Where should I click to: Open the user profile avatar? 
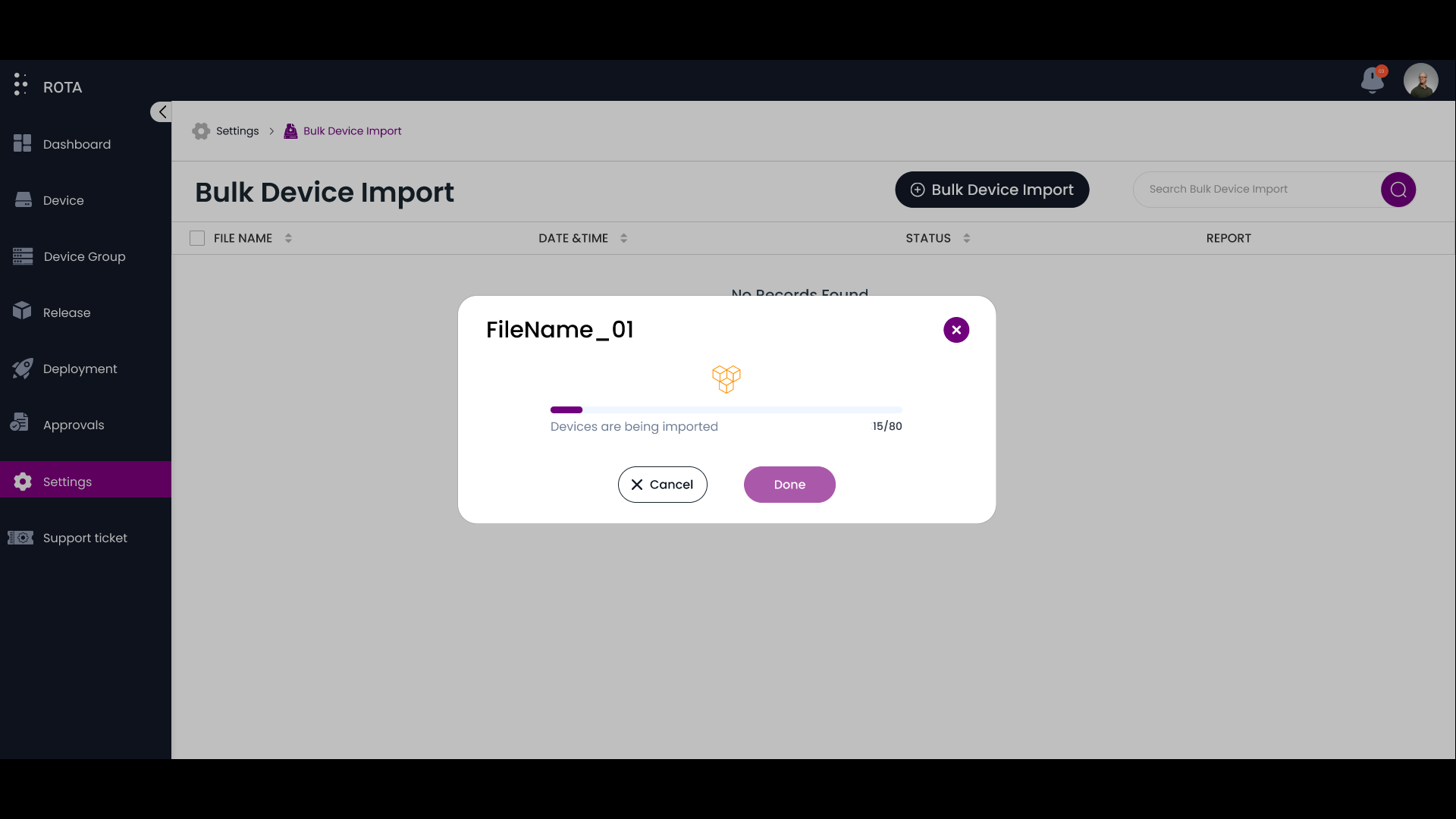pyautogui.click(x=1420, y=80)
